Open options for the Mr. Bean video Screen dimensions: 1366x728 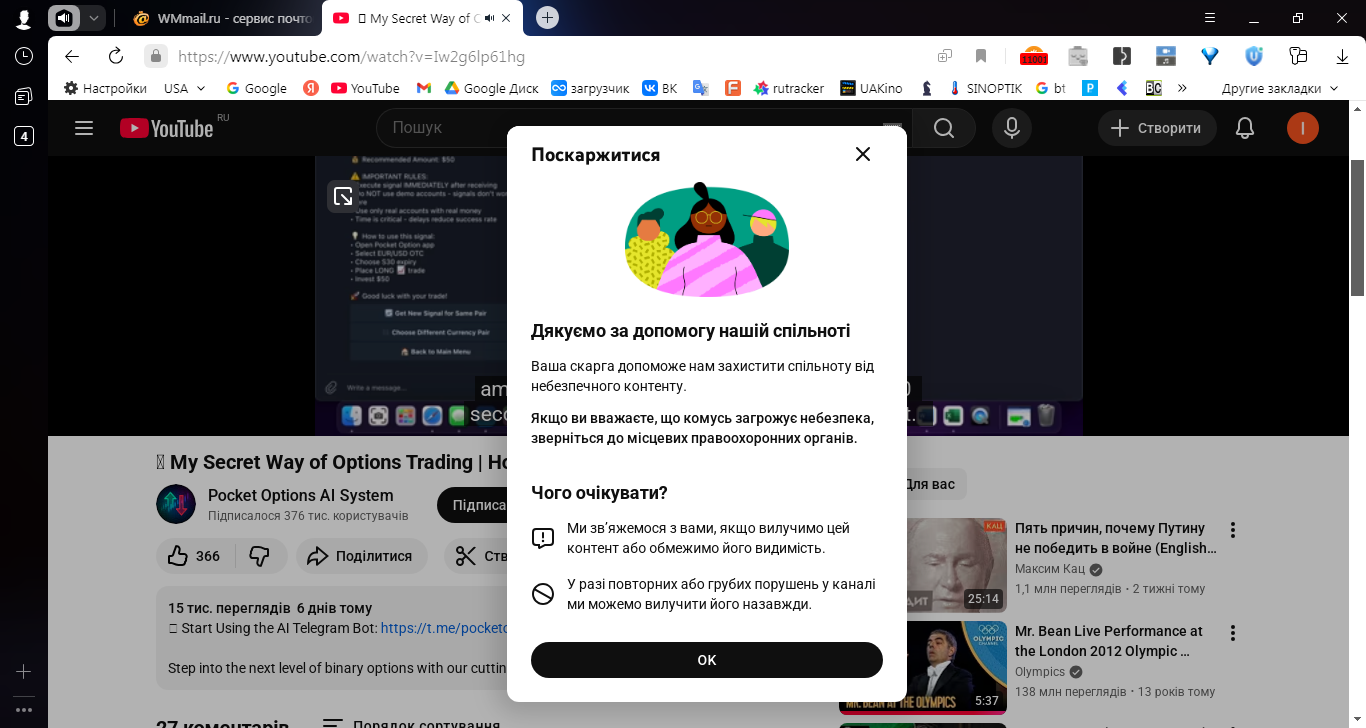click(x=1233, y=633)
